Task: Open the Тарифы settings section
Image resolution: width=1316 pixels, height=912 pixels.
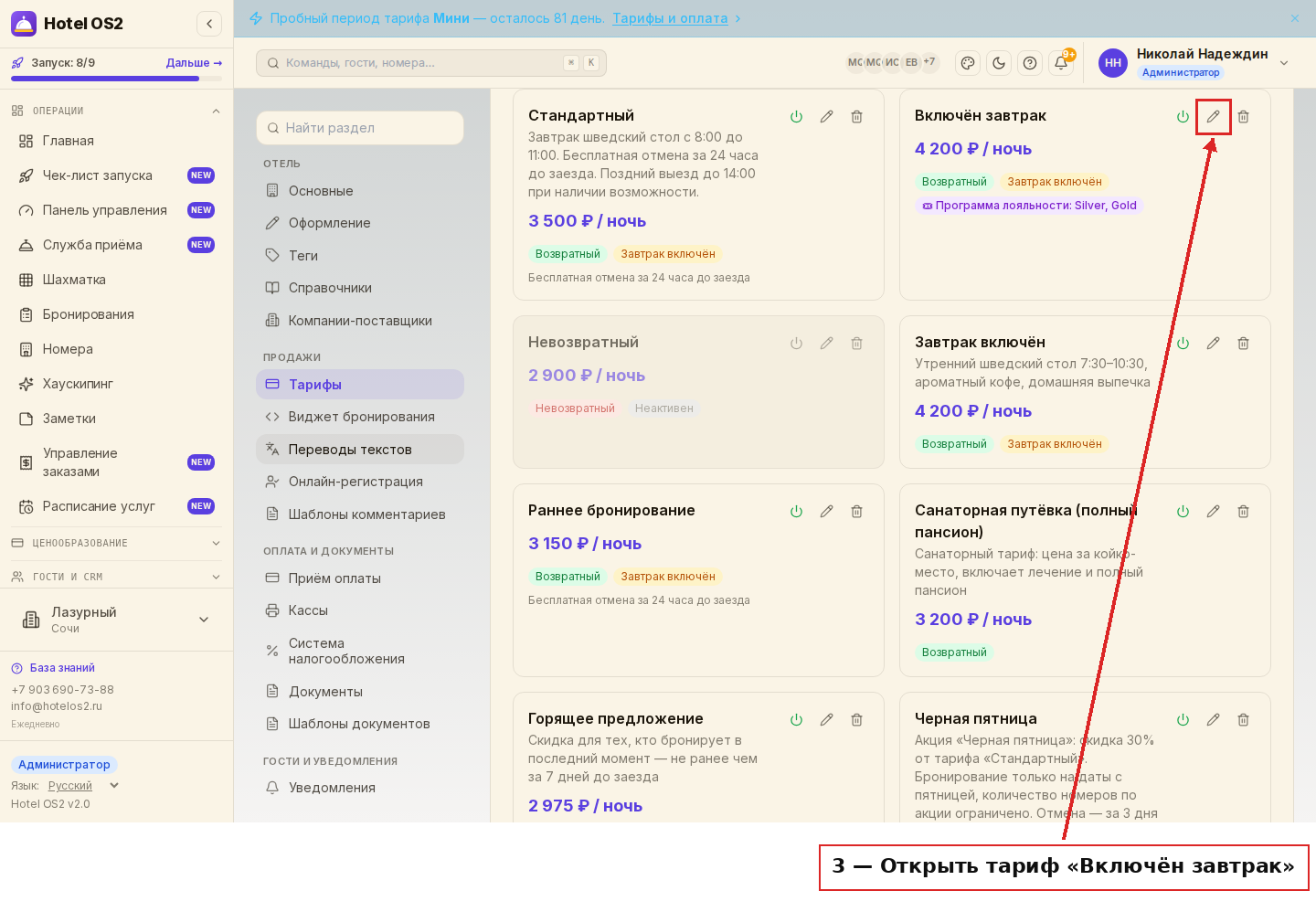Action: click(360, 385)
